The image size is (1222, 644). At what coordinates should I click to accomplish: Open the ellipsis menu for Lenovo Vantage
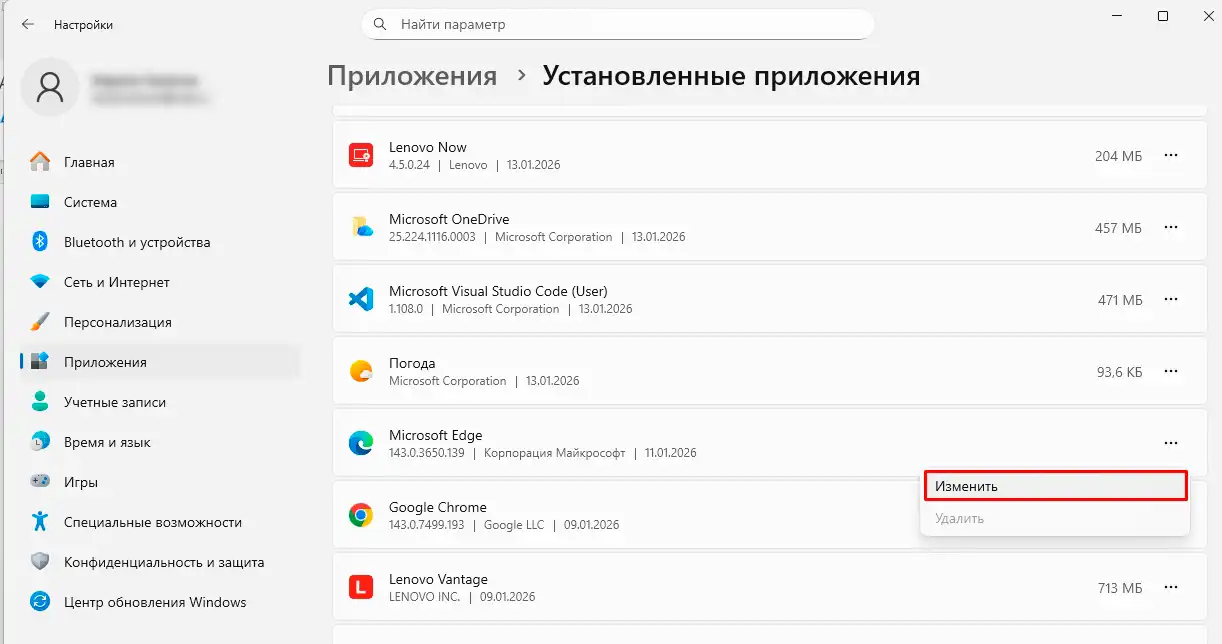pos(1170,587)
